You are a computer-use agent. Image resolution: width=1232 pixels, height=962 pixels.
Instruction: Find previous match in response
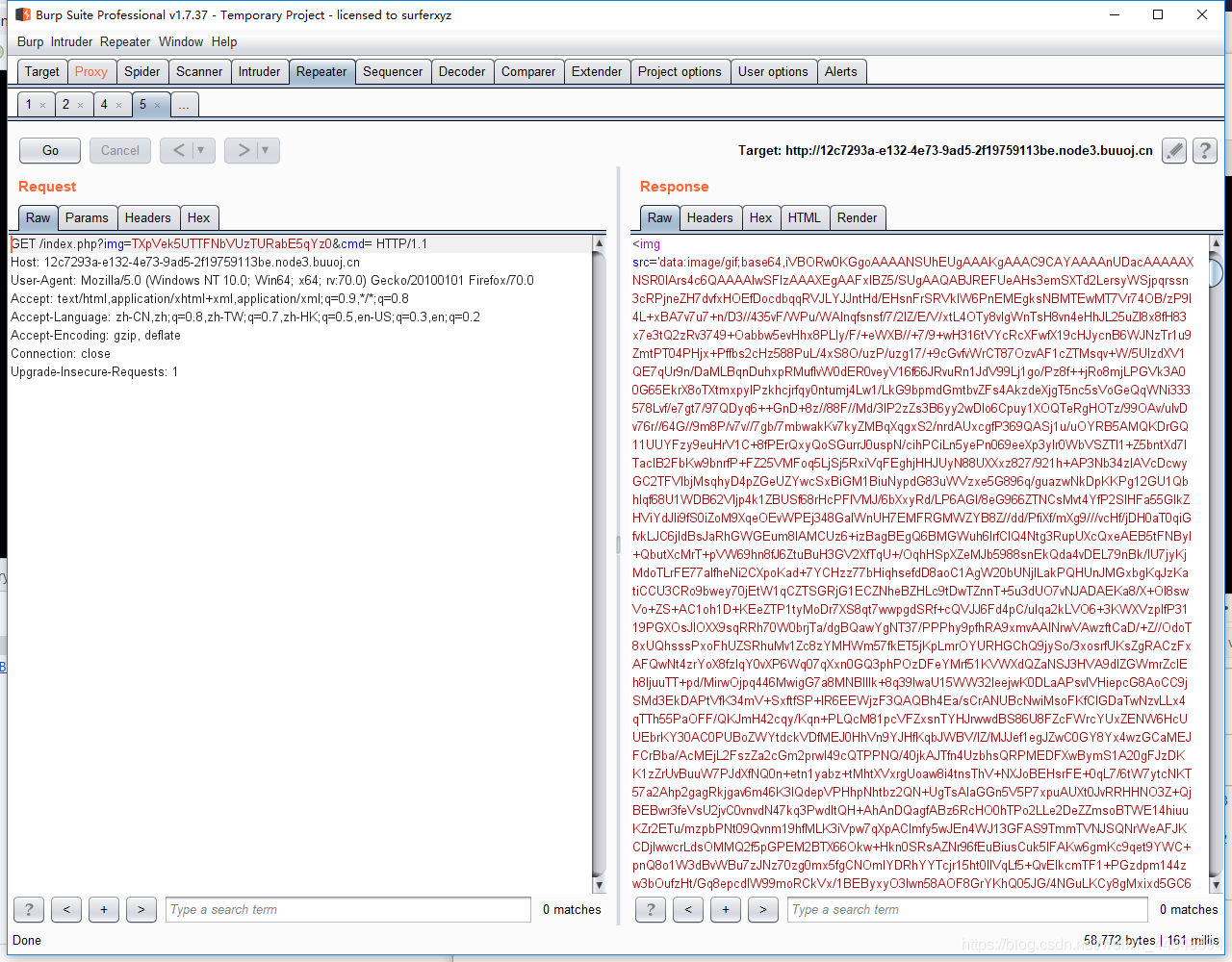coord(688,909)
